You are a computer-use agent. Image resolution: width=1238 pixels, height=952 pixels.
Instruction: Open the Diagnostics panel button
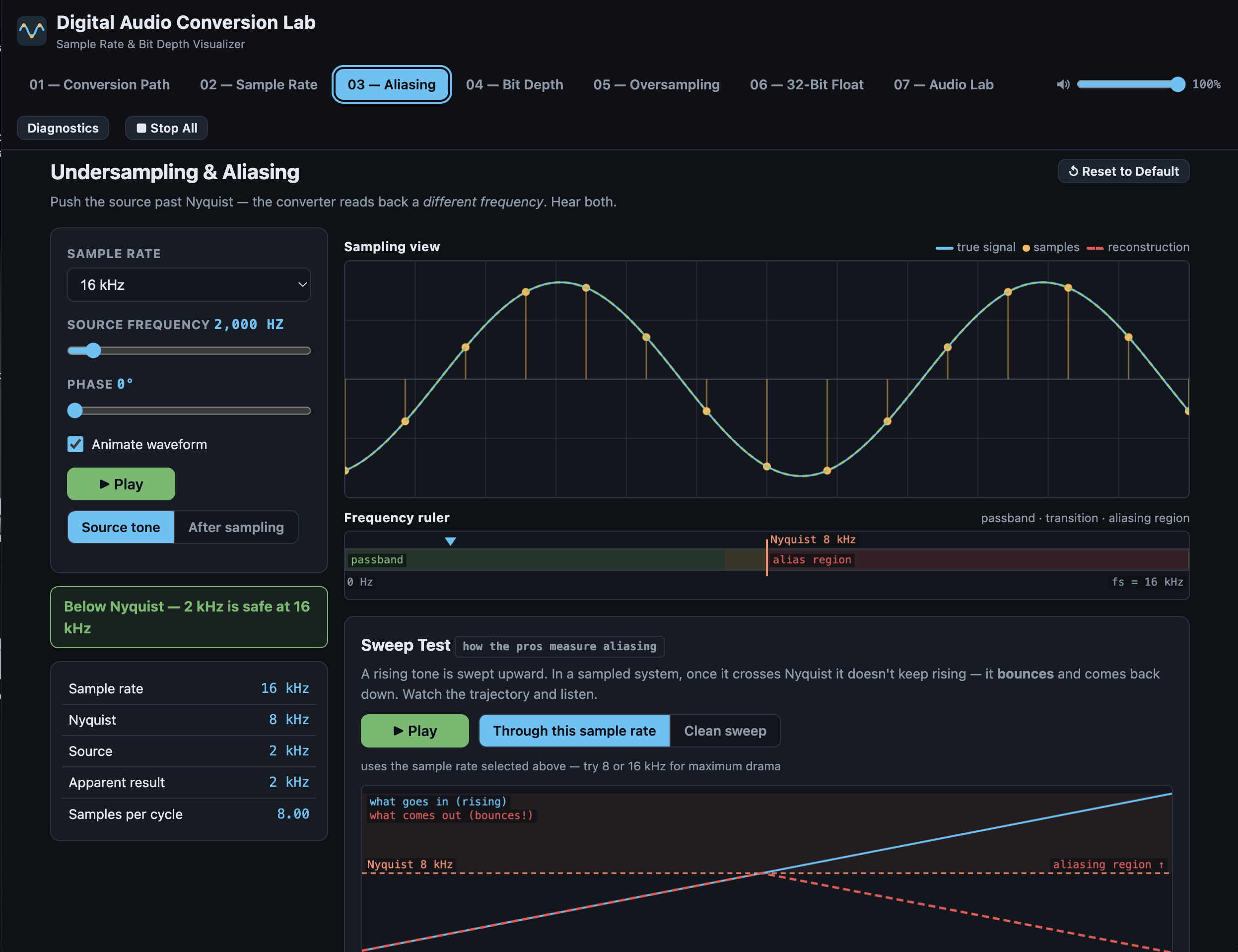(63, 128)
